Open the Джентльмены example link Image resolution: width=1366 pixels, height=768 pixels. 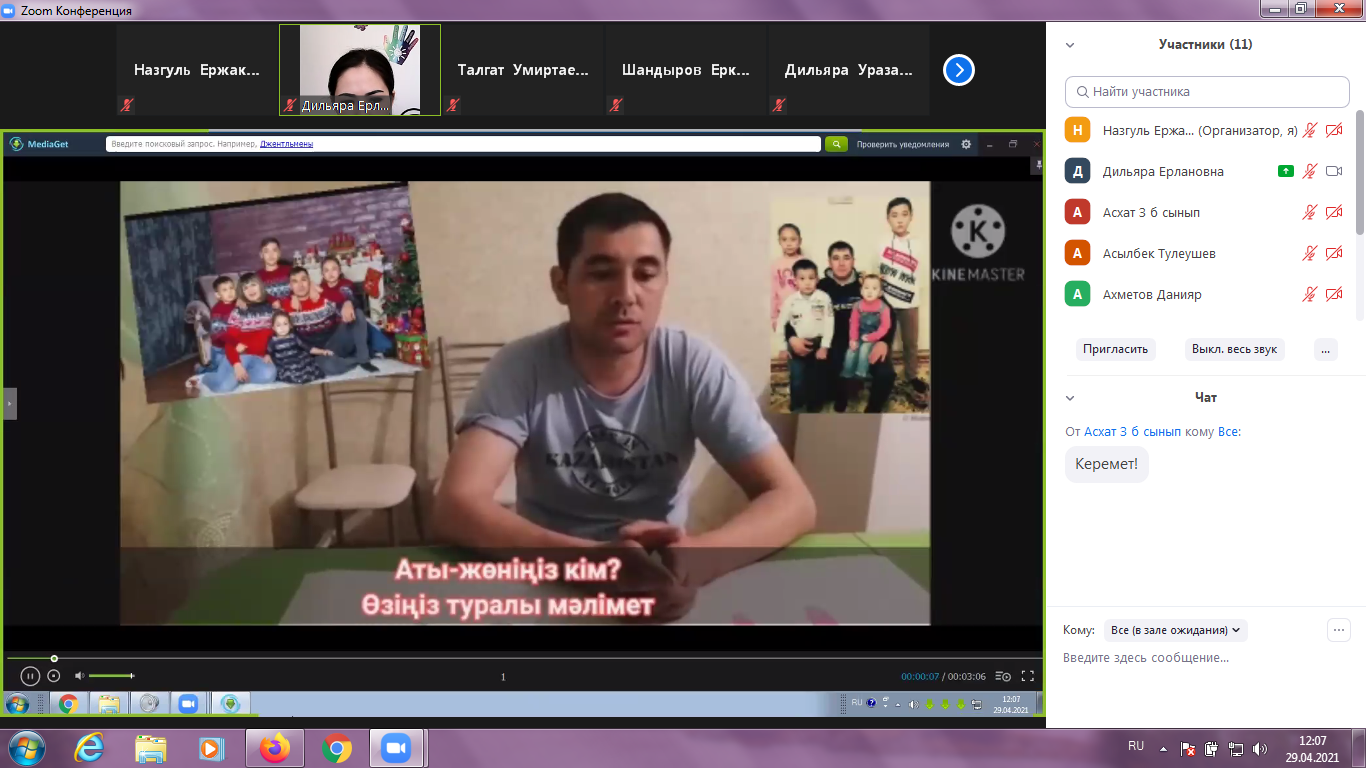coord(286,144)
